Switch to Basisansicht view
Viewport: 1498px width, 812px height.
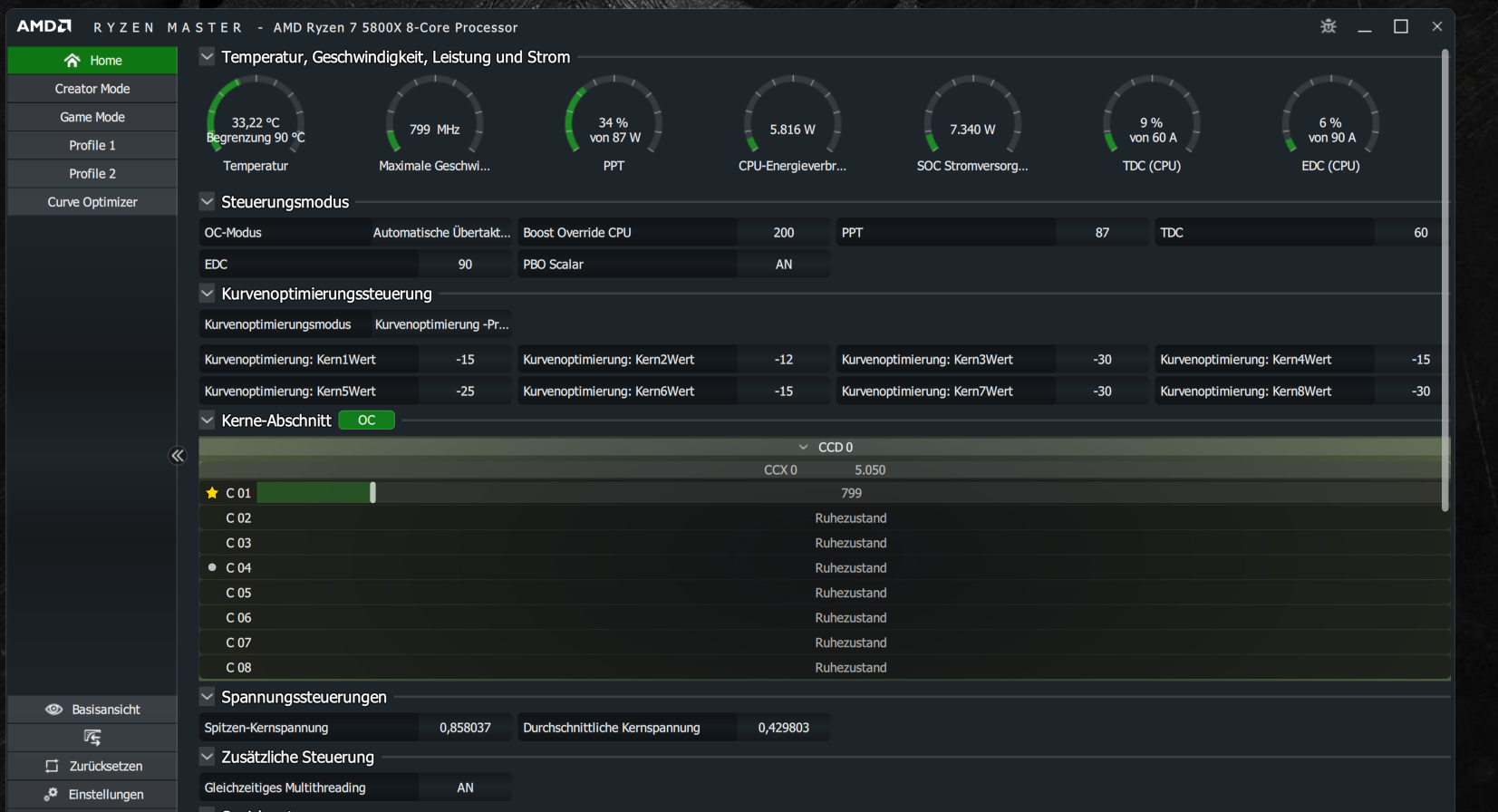click(92, 710)
